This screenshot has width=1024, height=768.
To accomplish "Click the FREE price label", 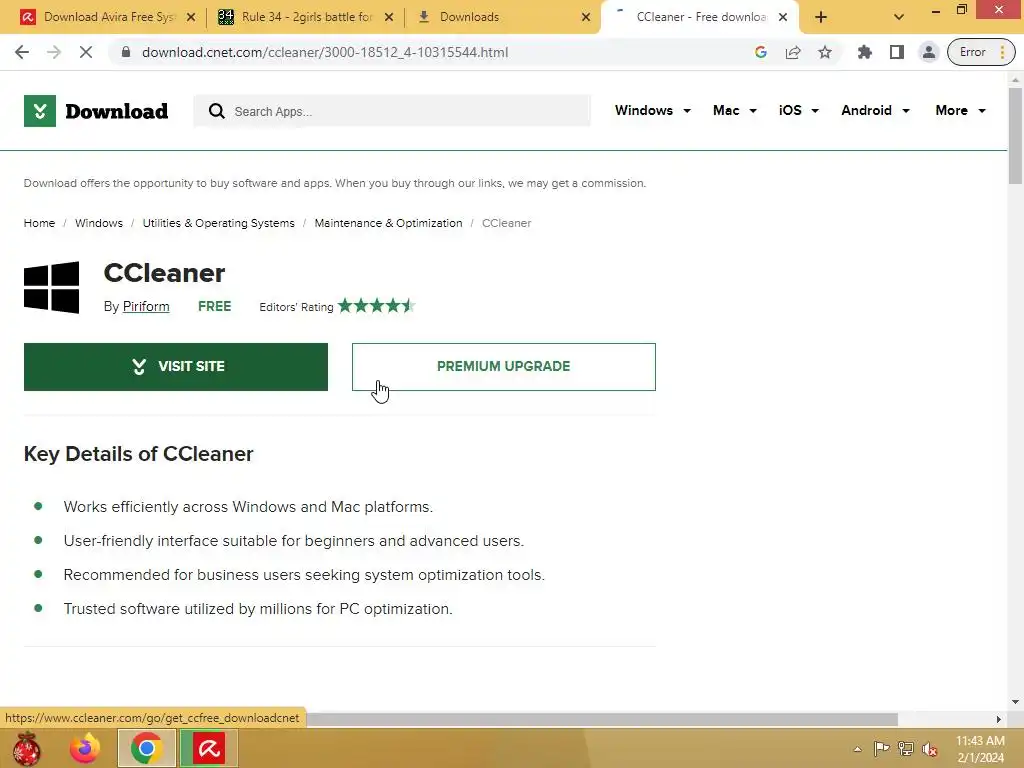I will coord(214,306).
